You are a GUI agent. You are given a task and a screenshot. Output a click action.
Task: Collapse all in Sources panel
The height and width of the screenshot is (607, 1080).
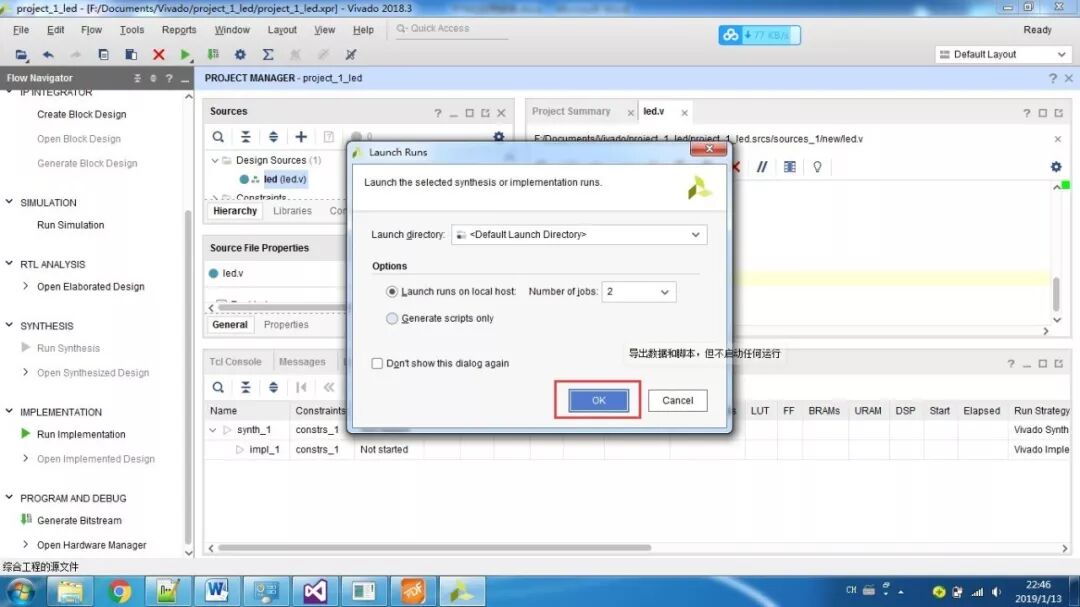coord(246,137)
